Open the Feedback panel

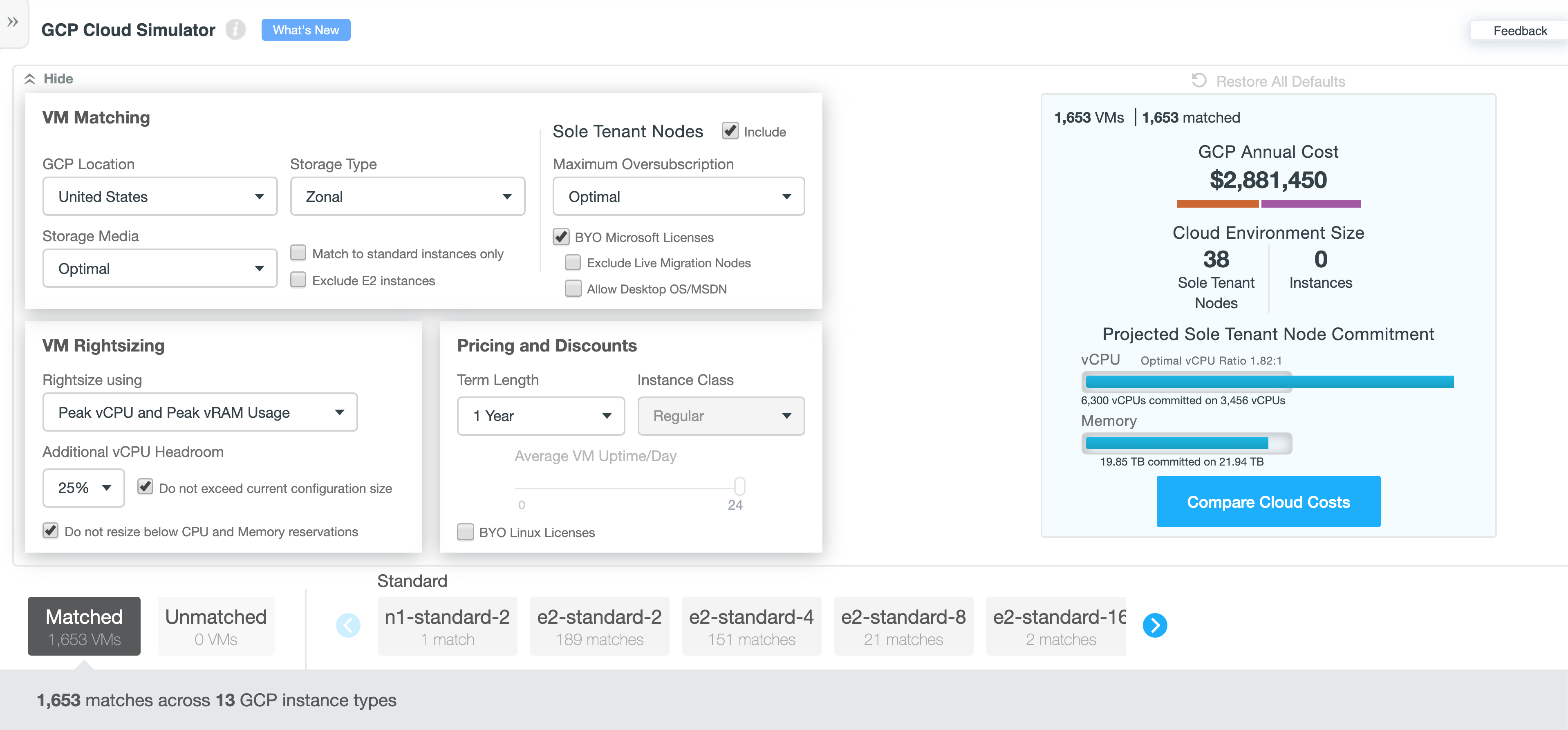click(x=1519, y=30)
